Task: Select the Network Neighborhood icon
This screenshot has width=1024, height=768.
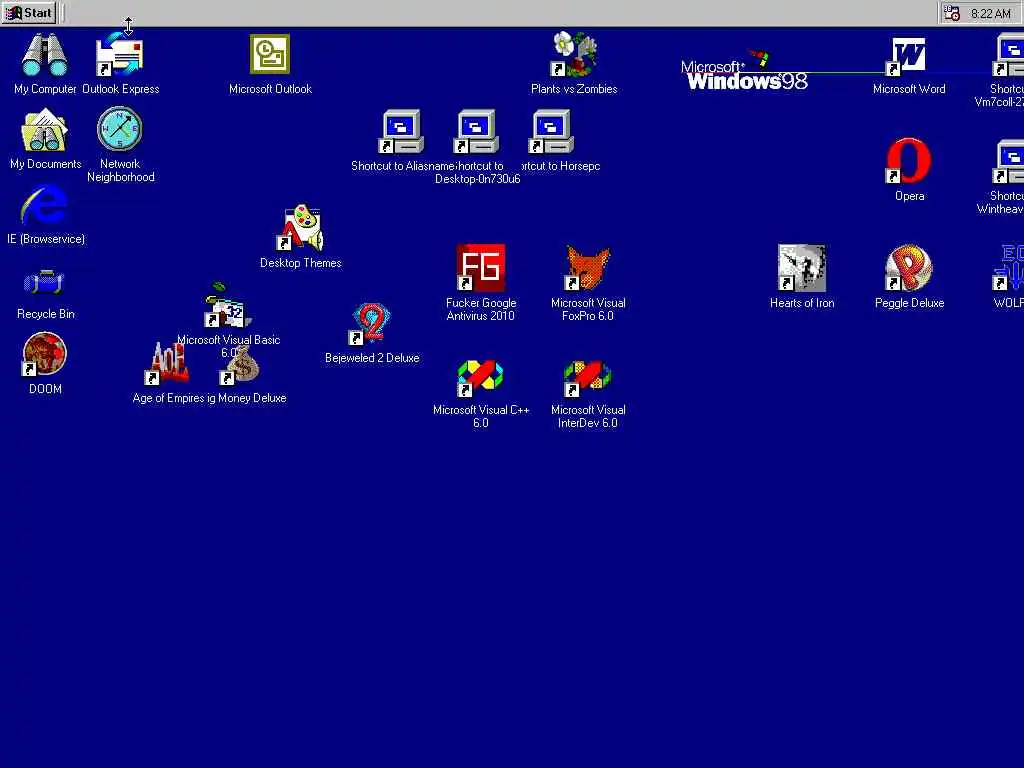Action: pyautogui.click(x=120, y=129)
